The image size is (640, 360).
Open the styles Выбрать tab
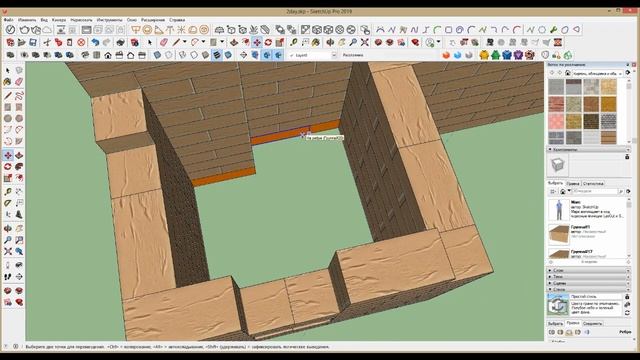point(555,323)
